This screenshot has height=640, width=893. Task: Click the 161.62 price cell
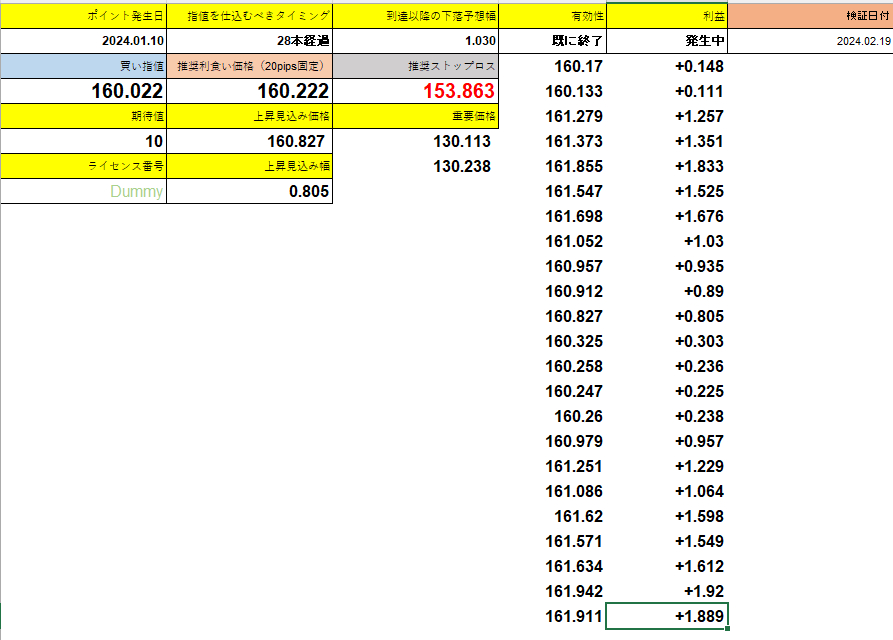[552, 517]
